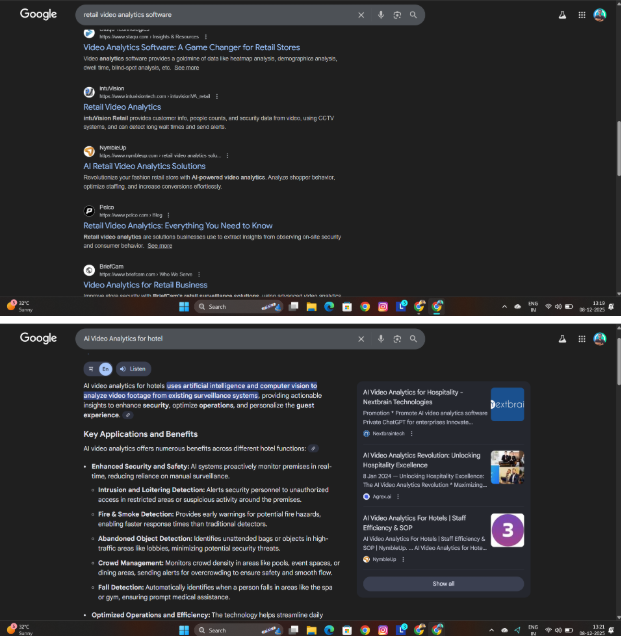Click link chip after 'guest experience.' sentence
The height and width of the screenshot is (636, 621).
tap(128, 415)
